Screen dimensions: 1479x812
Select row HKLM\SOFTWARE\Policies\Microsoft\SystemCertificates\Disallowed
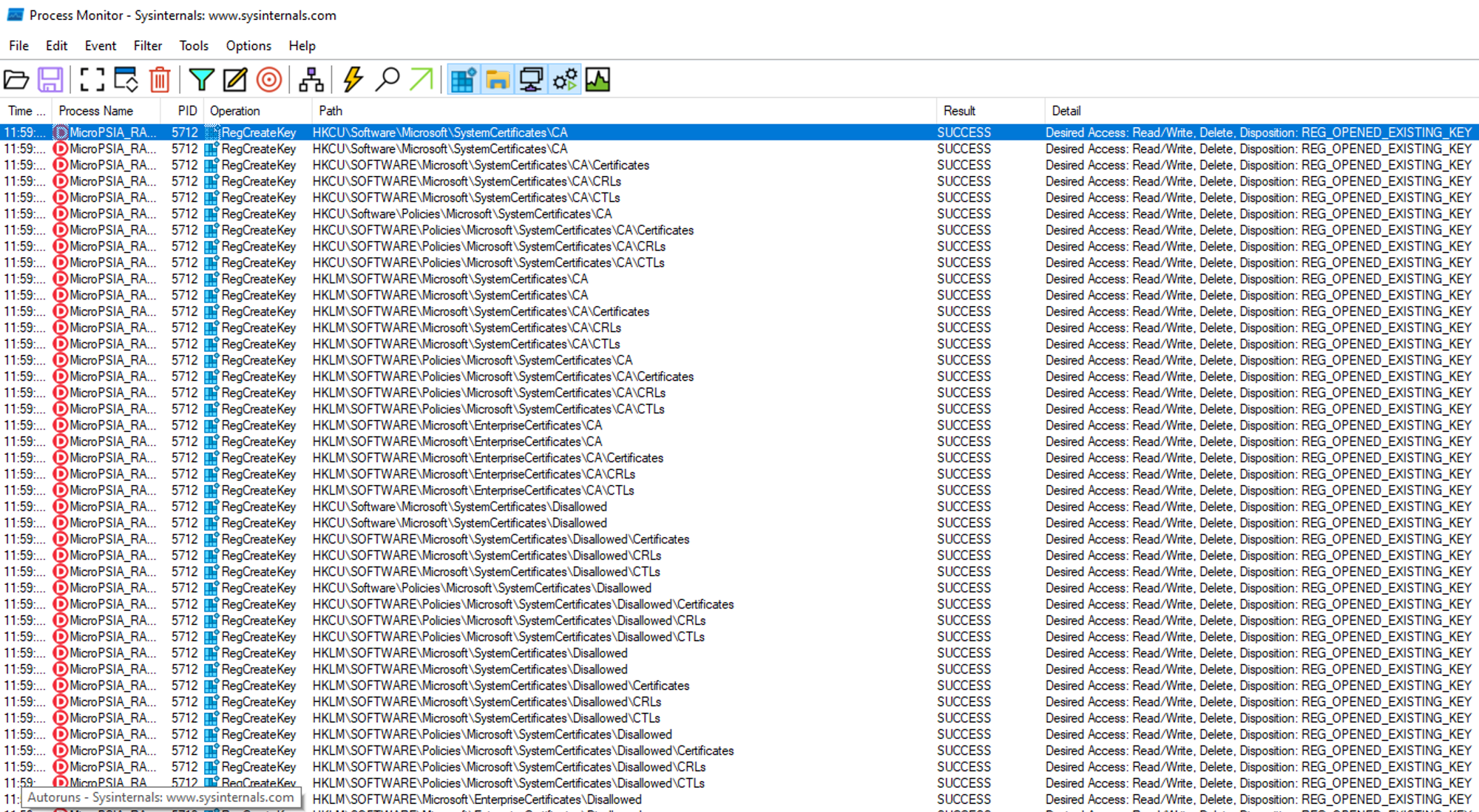click(739, 734)
